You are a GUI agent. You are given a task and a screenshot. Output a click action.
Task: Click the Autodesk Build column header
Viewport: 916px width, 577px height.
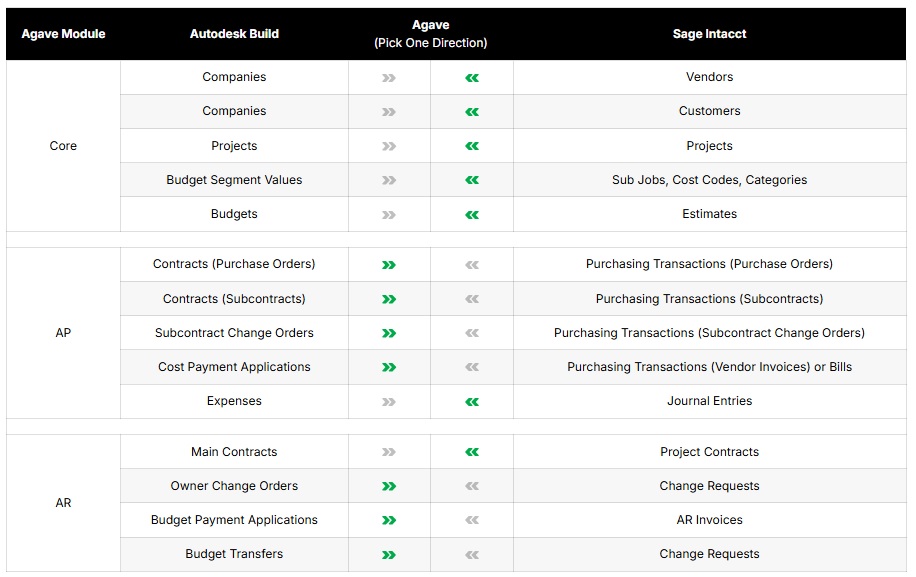[234, 34]
